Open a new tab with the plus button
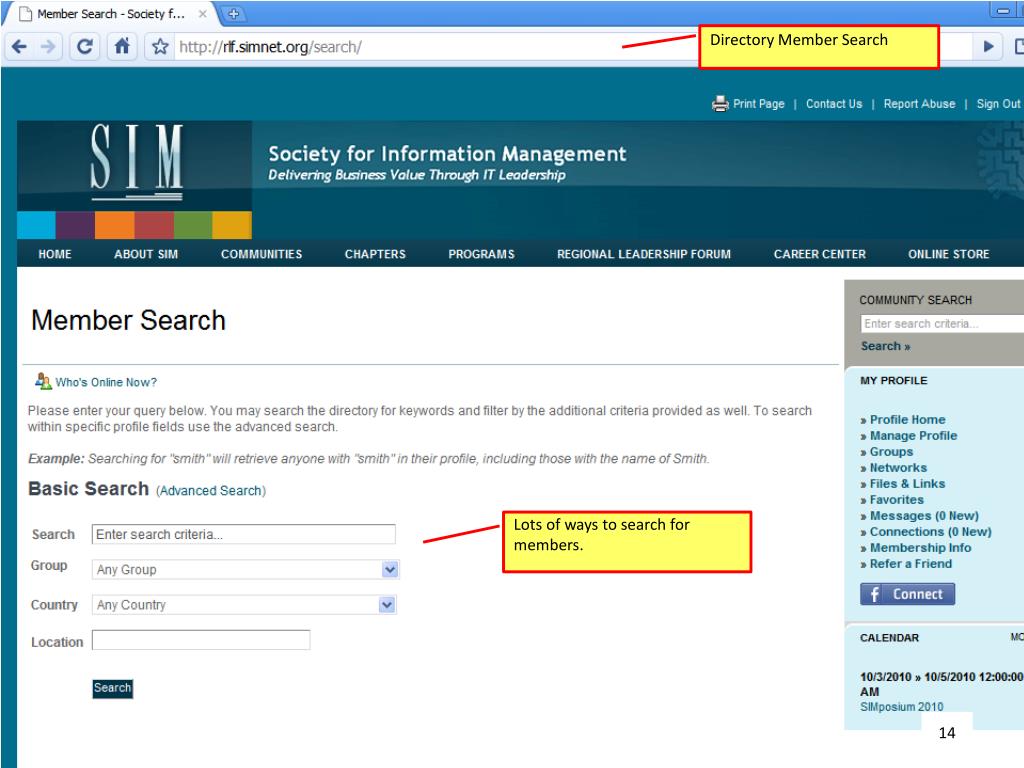This screenshot has height=768, width=1024. coord(233,13)
